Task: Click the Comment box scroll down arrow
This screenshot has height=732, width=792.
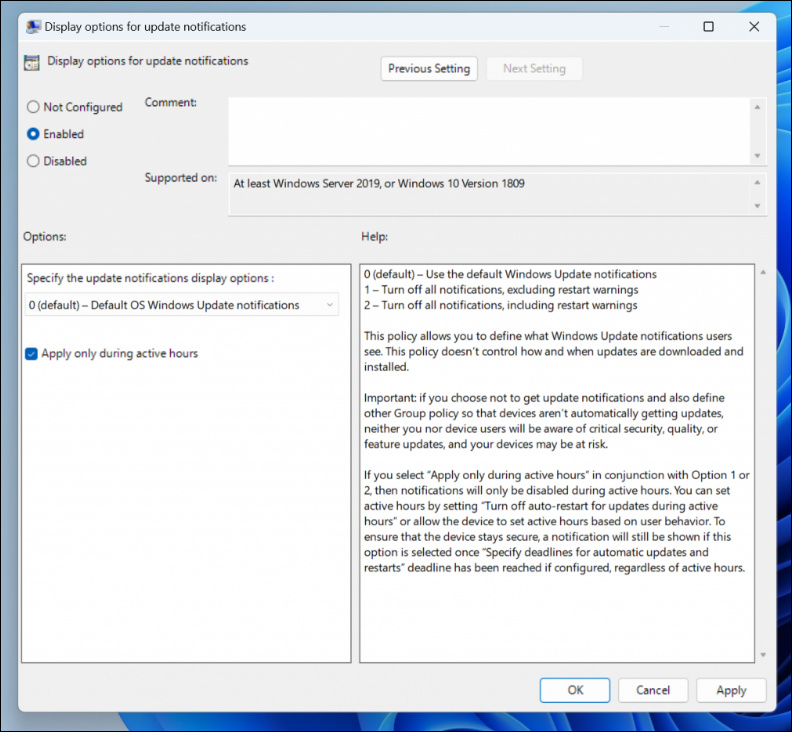Action: pyautogui.click(x=757, y=156)
